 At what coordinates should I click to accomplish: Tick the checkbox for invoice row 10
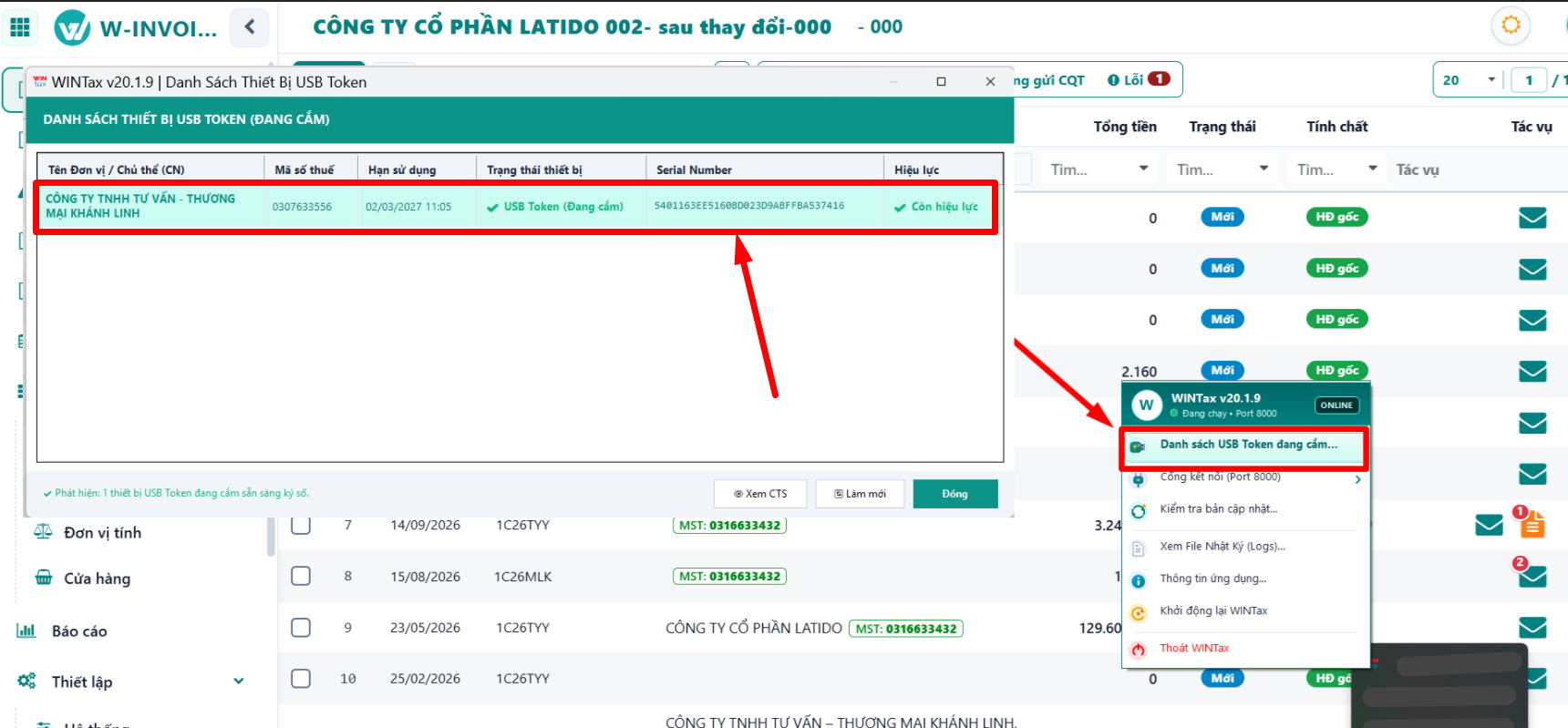pos(301,679)
